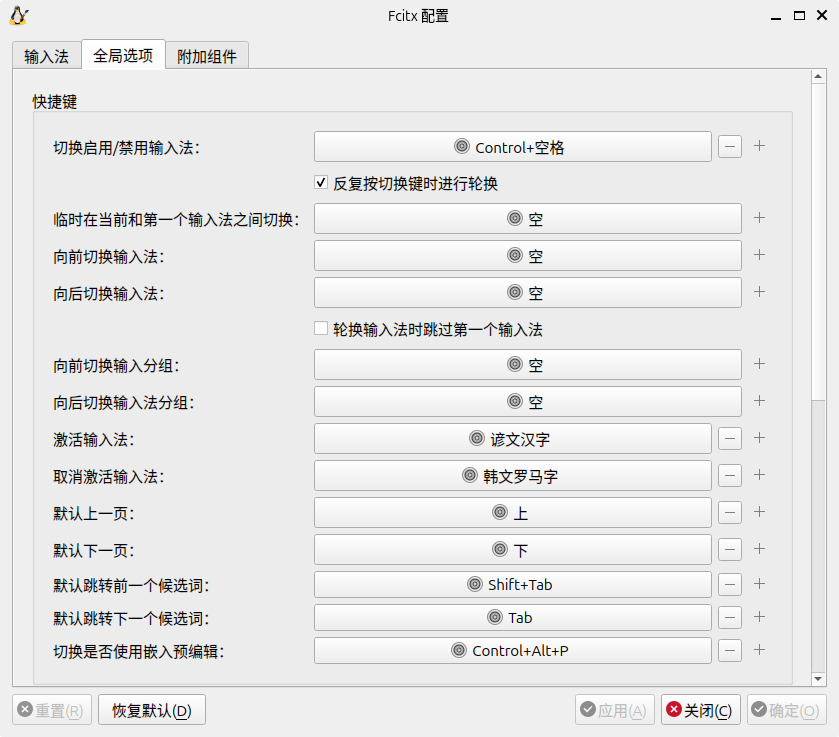Click the minus icon beside the Shift+Tab hotkey
This screenshot has height=737, width=839.
coord(730,584)
